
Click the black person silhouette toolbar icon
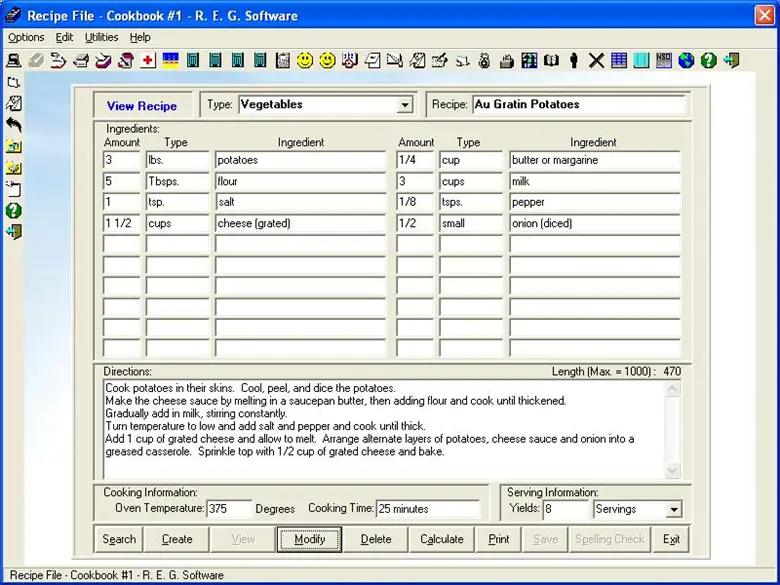tap(573, 61)
